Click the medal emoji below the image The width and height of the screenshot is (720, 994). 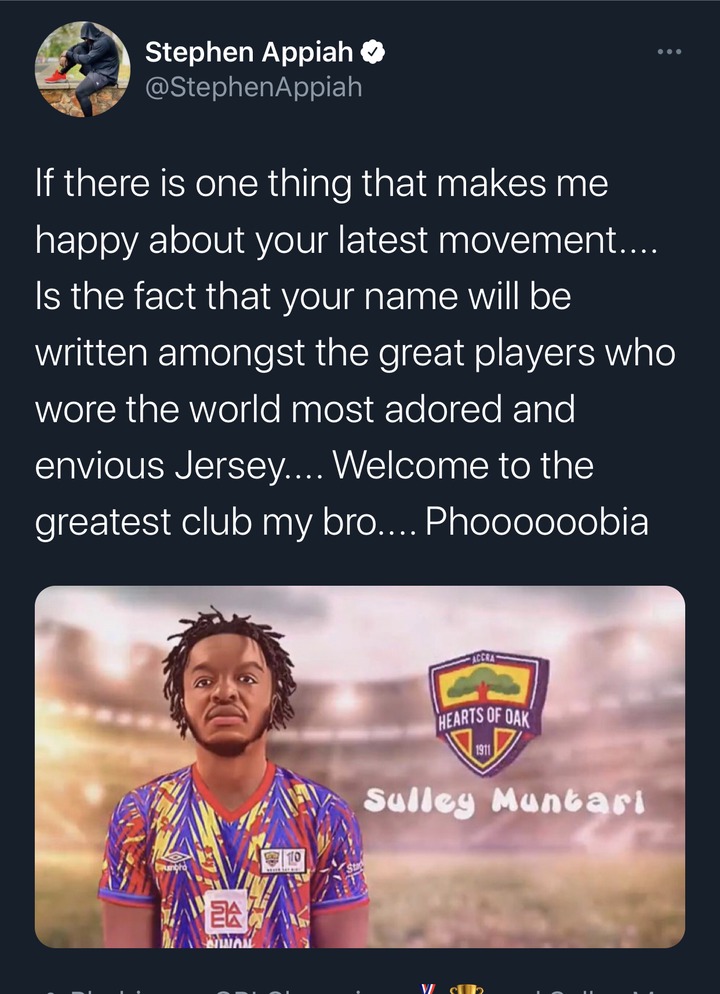(429, 989)
